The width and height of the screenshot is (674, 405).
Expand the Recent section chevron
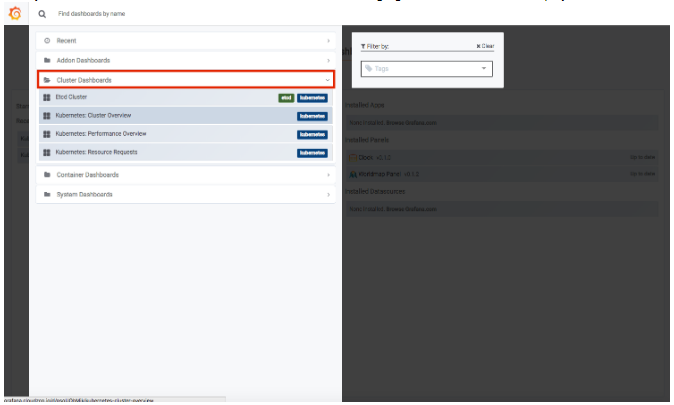[x=328, y=41]
